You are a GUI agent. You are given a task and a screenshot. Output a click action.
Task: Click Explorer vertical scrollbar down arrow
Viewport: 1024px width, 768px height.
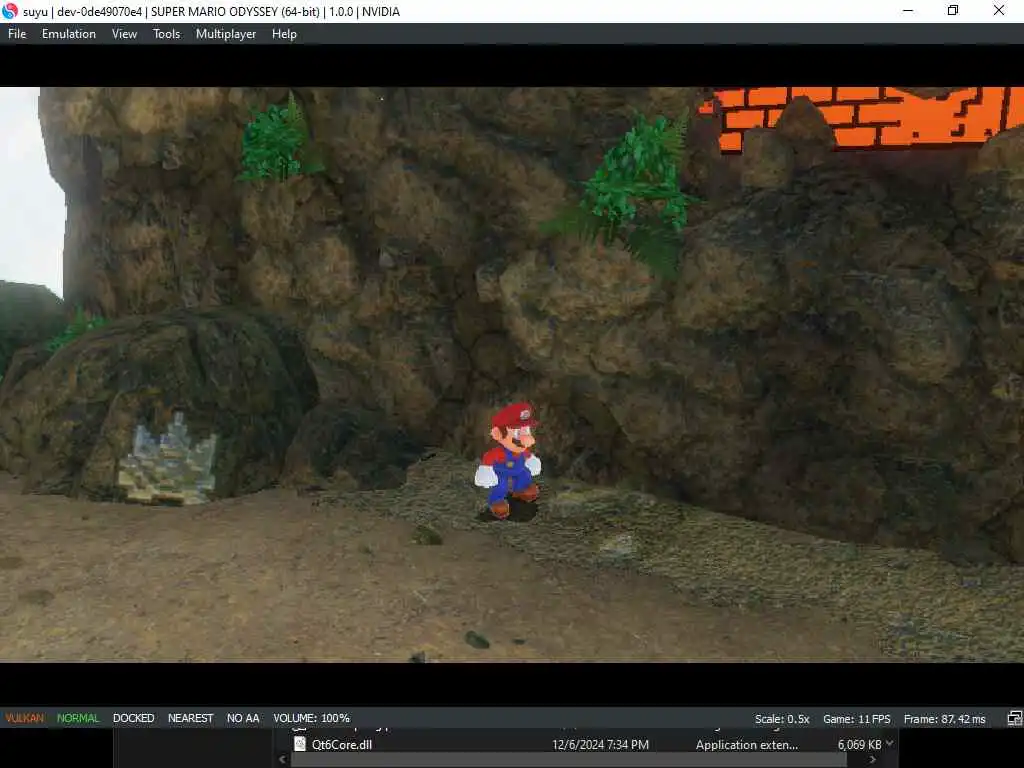pos(889,743)
